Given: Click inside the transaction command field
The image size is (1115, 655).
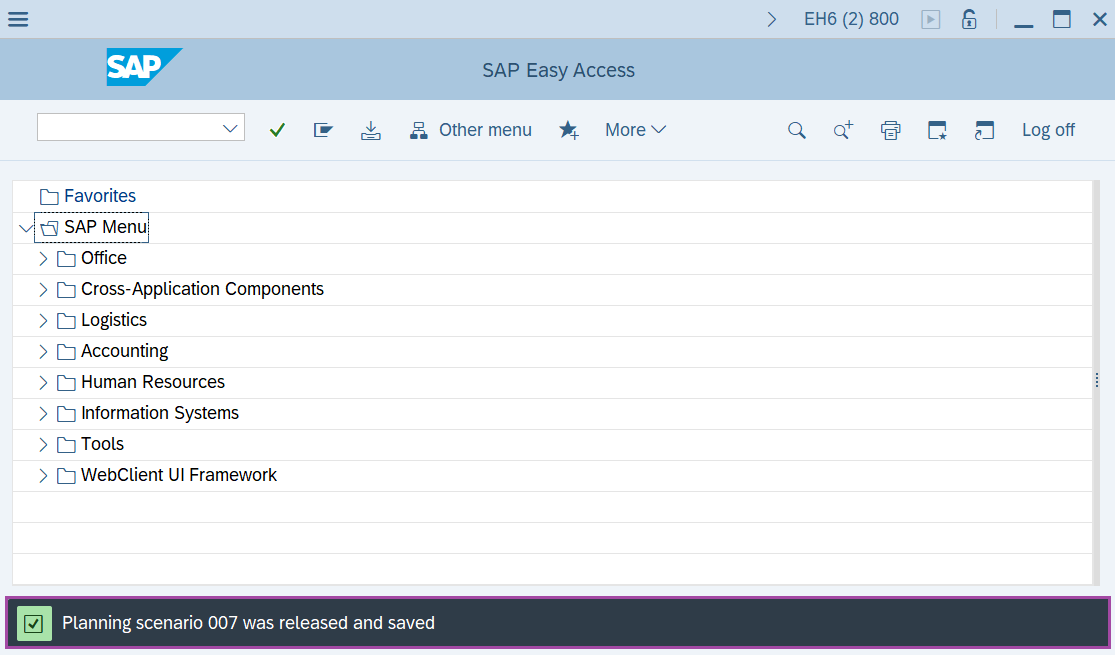Looking at the screenshot, I should tap(127, 127).
